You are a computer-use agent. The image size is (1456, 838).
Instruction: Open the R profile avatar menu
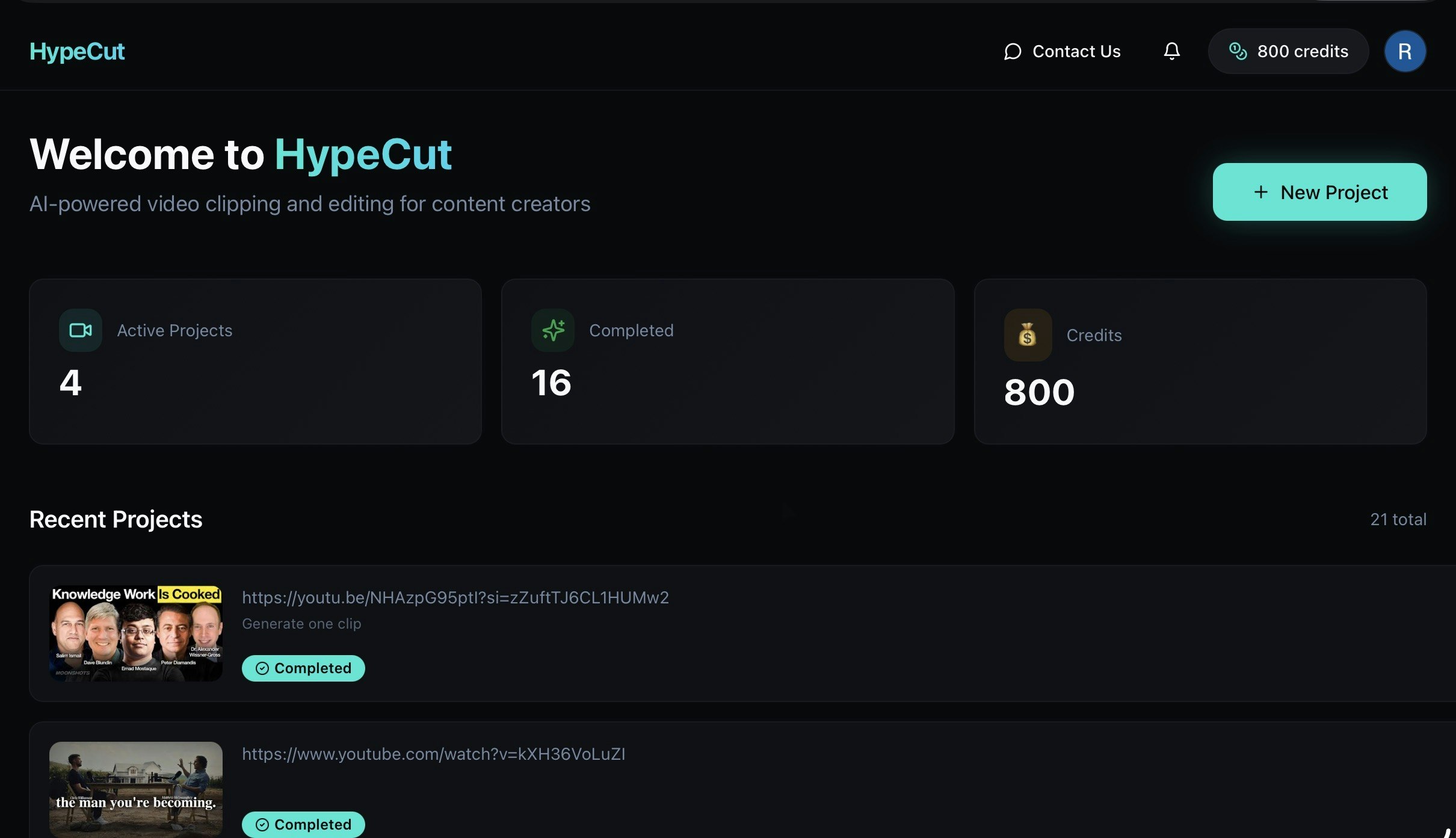coord(1405,51)
